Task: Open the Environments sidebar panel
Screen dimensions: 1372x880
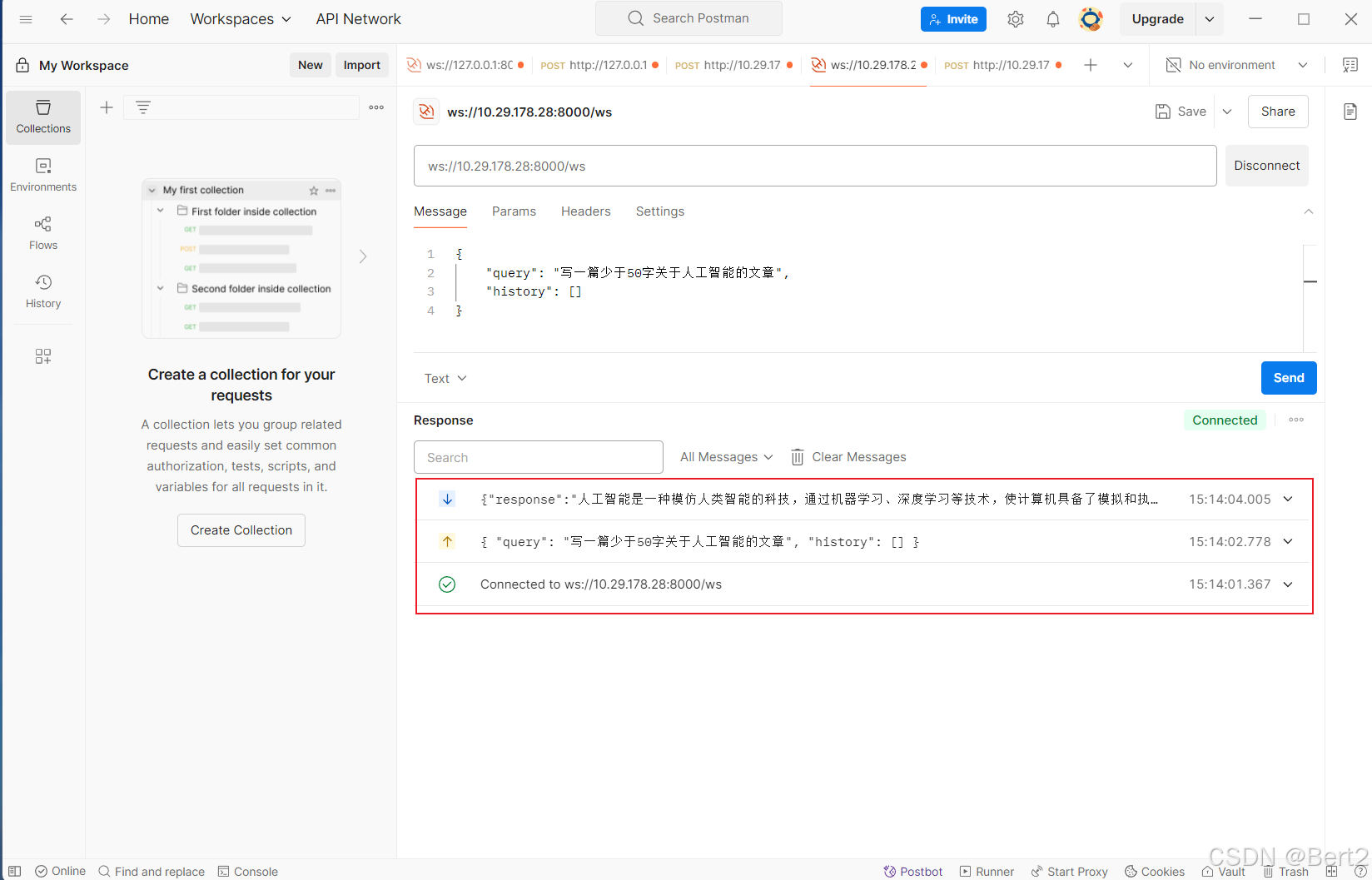Action: click(x=43, y=176)
